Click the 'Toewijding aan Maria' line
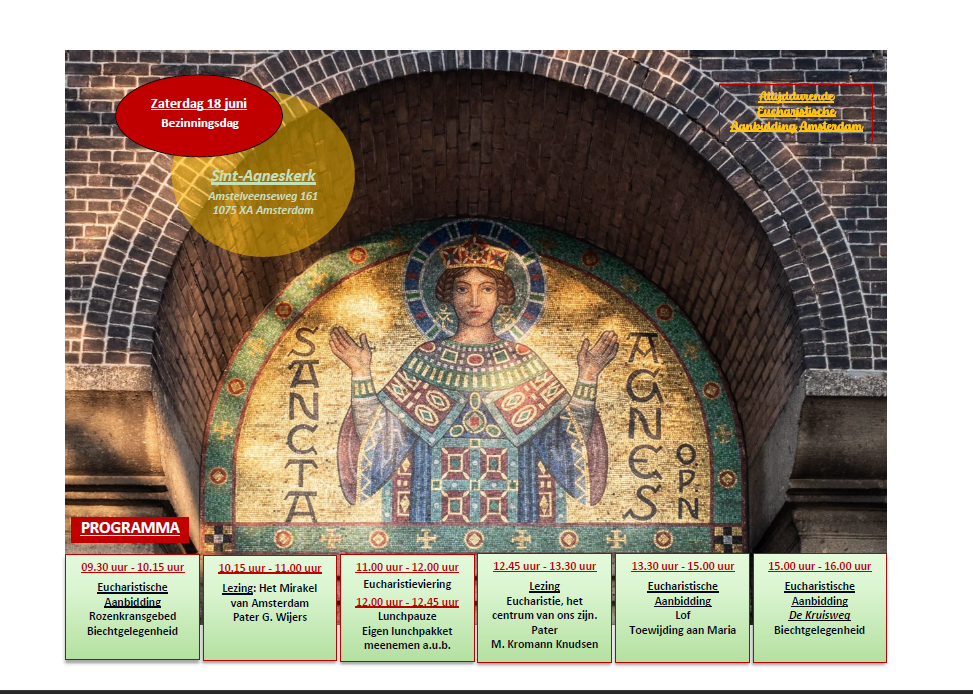 pos(683,630)
